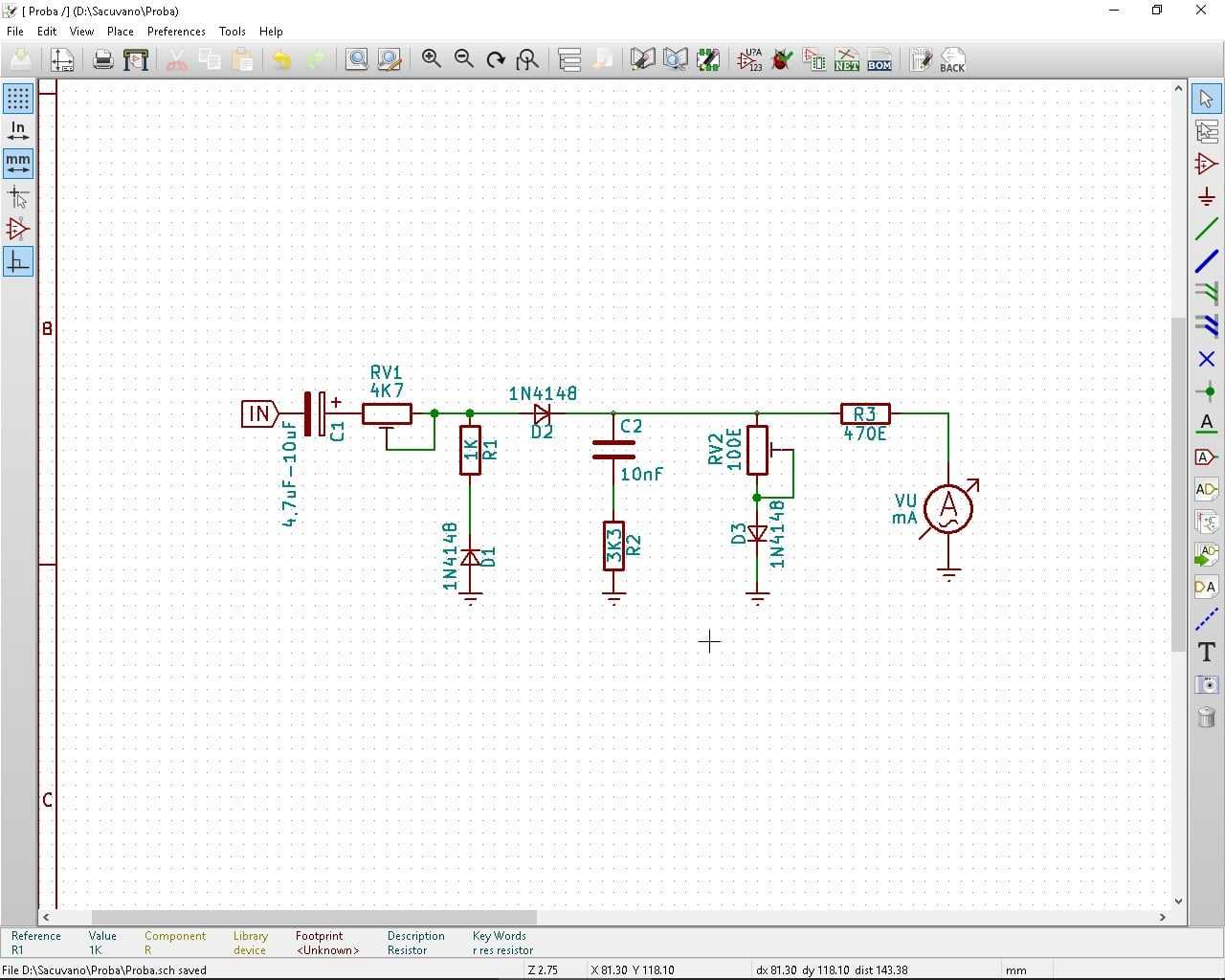Run the electrical rules check
1225x980 pixels.
[782, 60]
